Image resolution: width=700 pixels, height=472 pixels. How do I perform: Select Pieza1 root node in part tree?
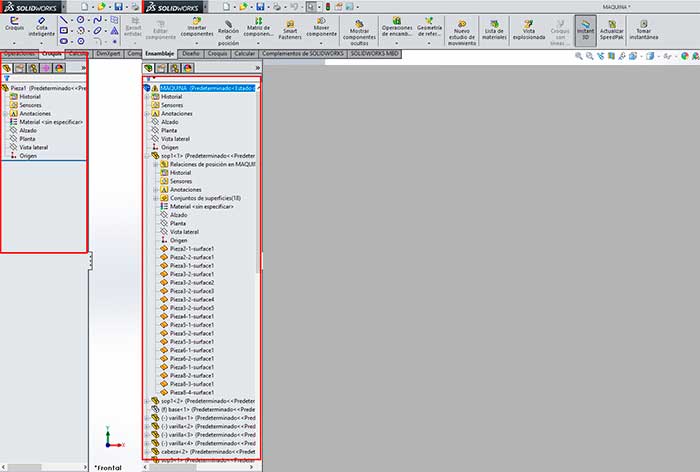[48, 88]
